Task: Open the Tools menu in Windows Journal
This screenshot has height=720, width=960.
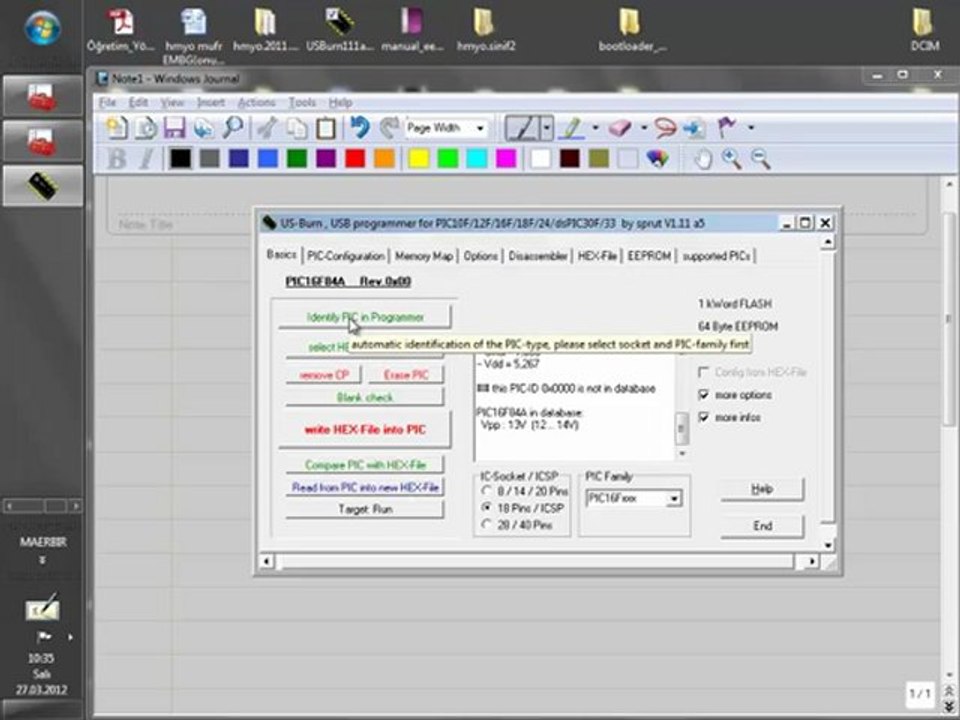Action: coord(302,102)
